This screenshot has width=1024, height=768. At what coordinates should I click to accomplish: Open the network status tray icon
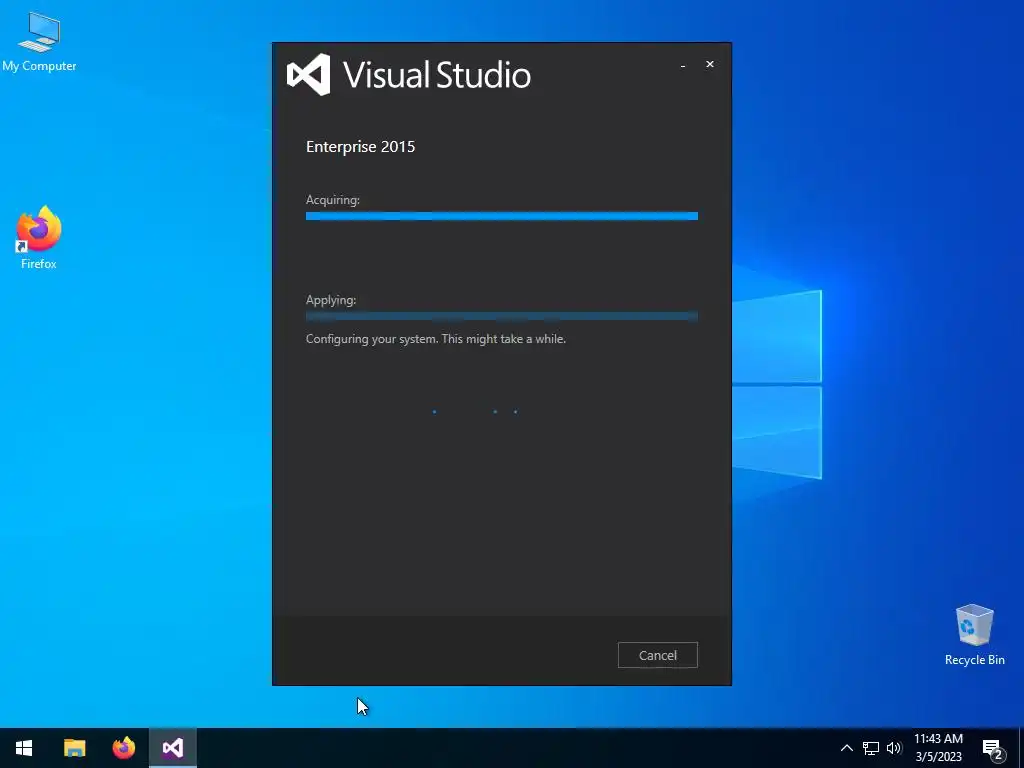point(871,748)
